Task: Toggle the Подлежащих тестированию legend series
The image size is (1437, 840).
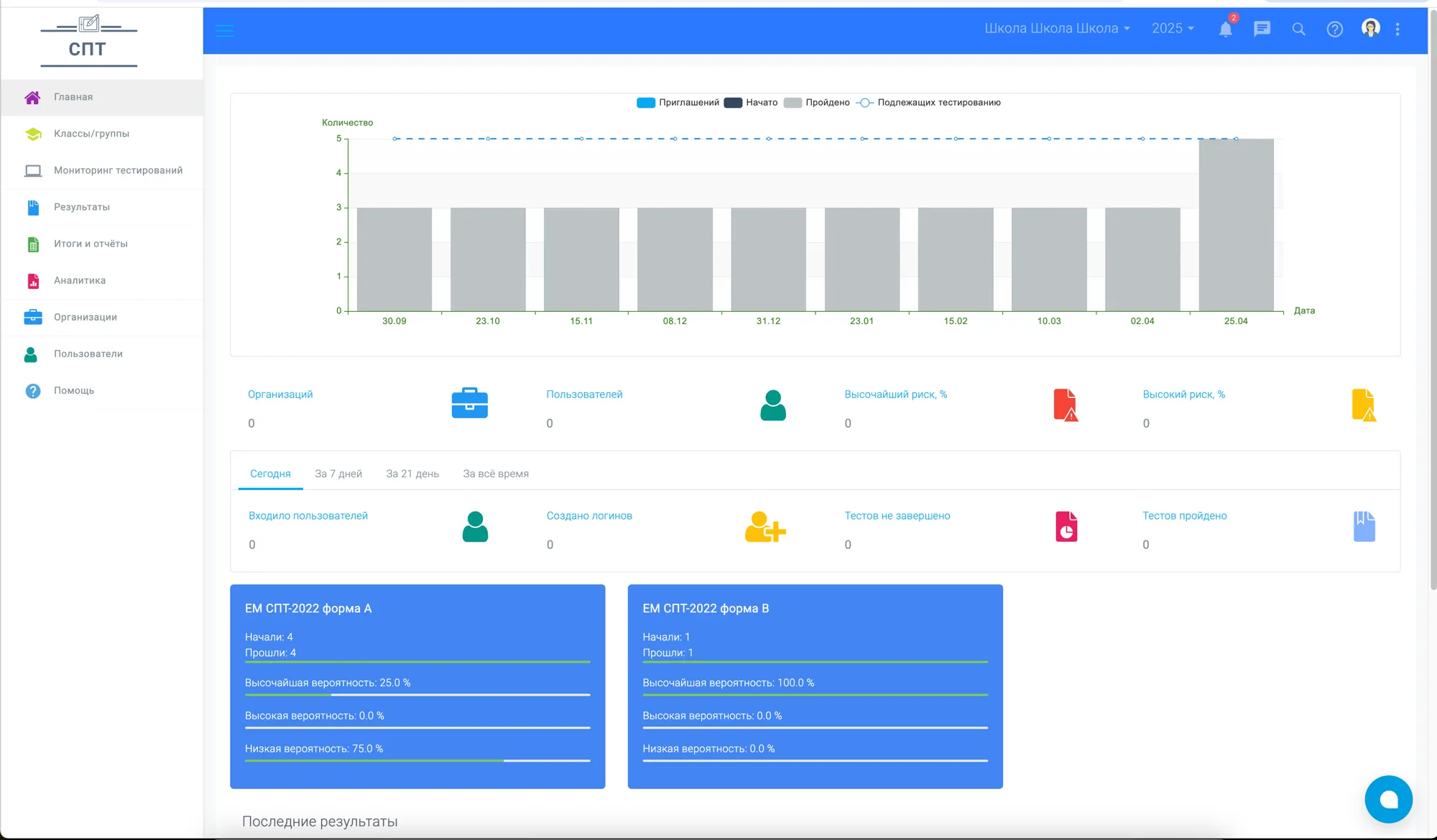Action: [x=928, y=103]
